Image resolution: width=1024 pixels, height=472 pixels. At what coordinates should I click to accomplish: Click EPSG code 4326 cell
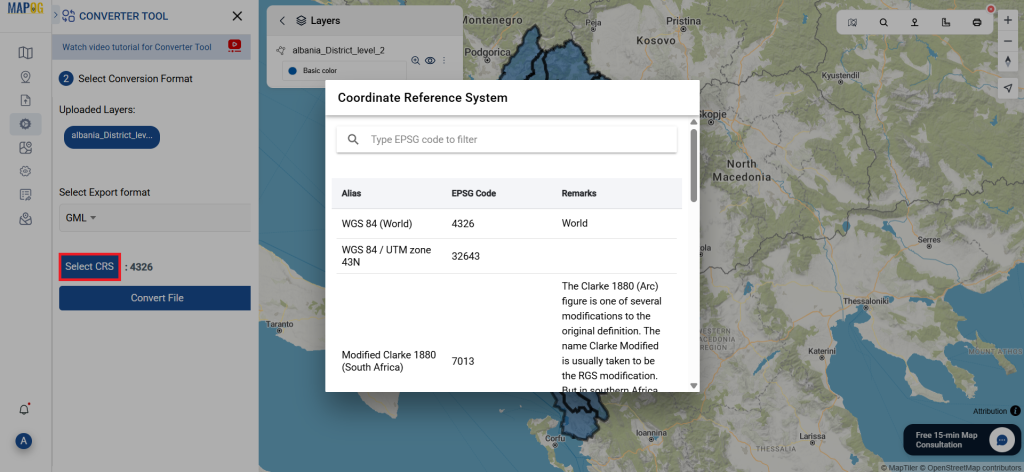pos(463,223)
